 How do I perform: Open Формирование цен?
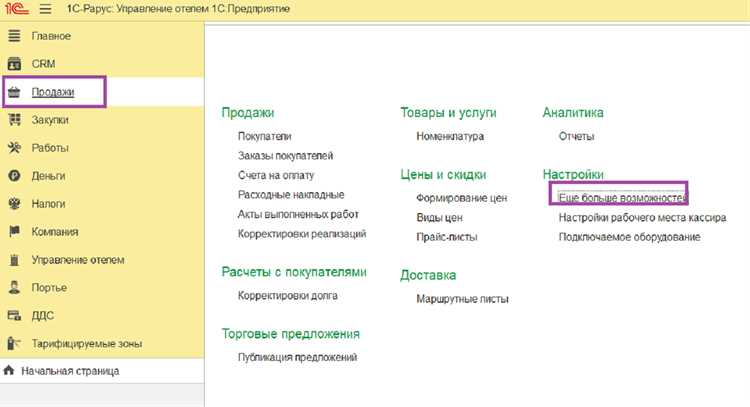coord(462,198)
